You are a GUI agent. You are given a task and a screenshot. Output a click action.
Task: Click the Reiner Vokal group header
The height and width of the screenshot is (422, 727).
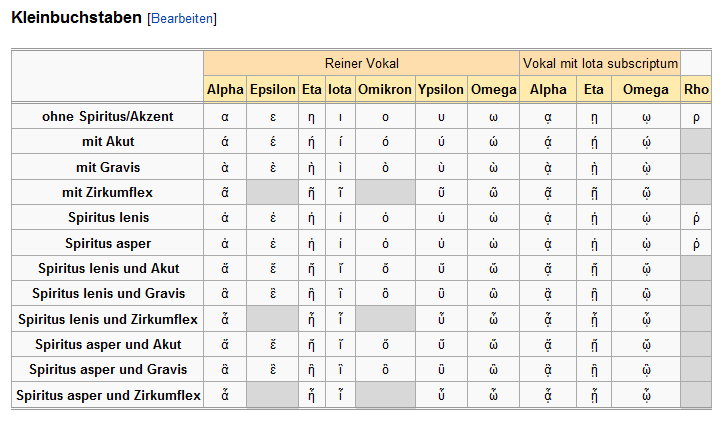tap(361, 63)
